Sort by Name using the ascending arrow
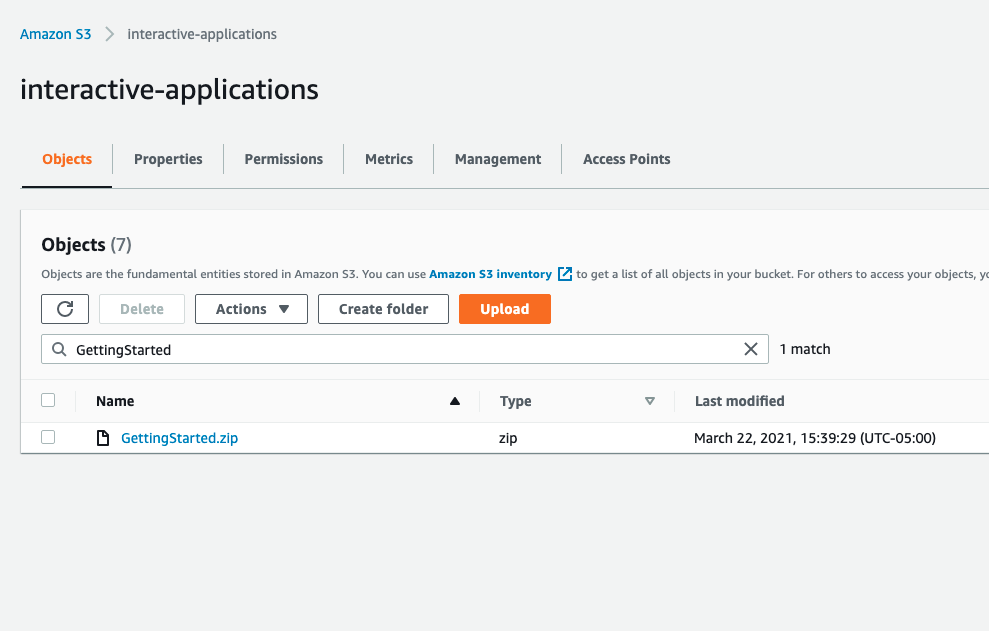The image size is (989, 631). (455, 401)
